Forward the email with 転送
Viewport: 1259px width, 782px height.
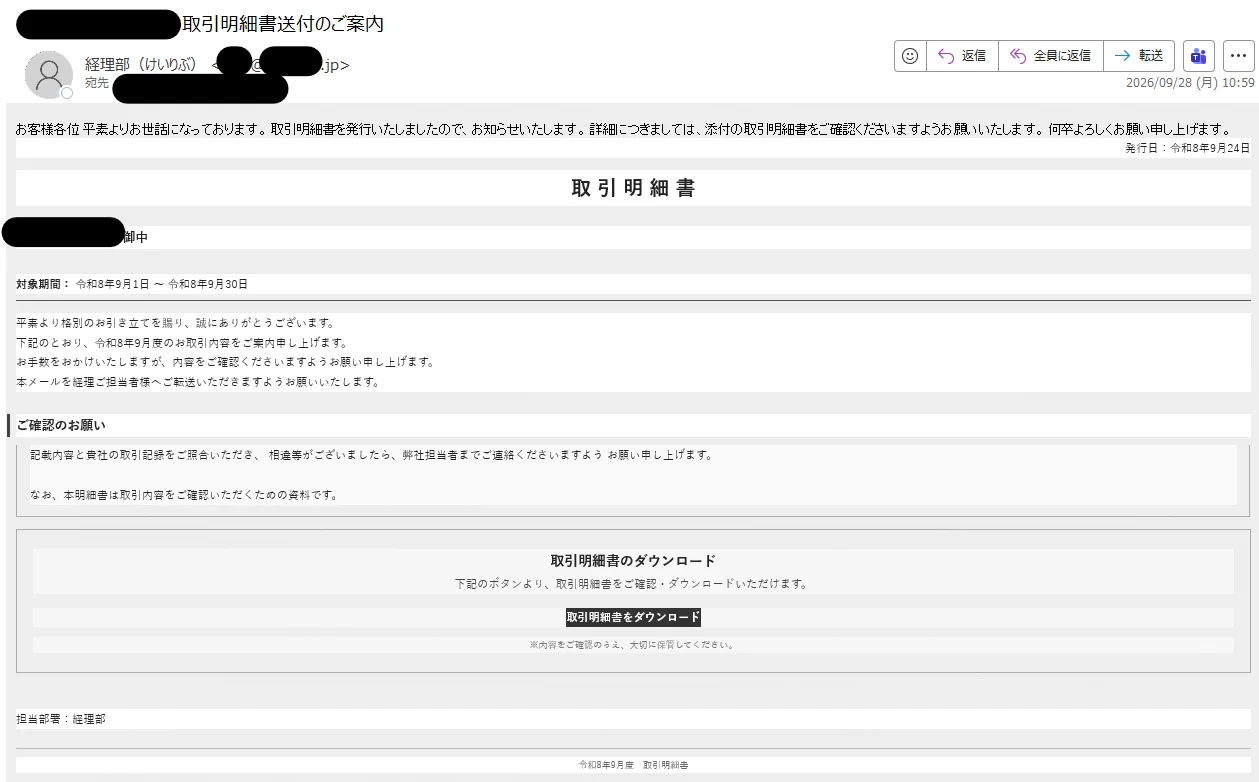1139,56
